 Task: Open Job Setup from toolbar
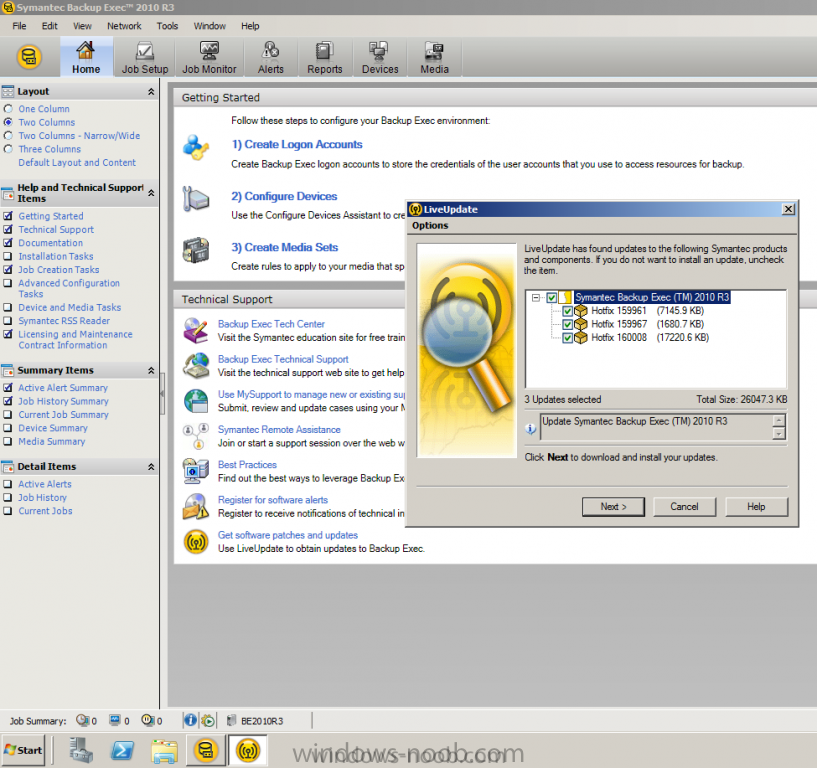(145, 57)
